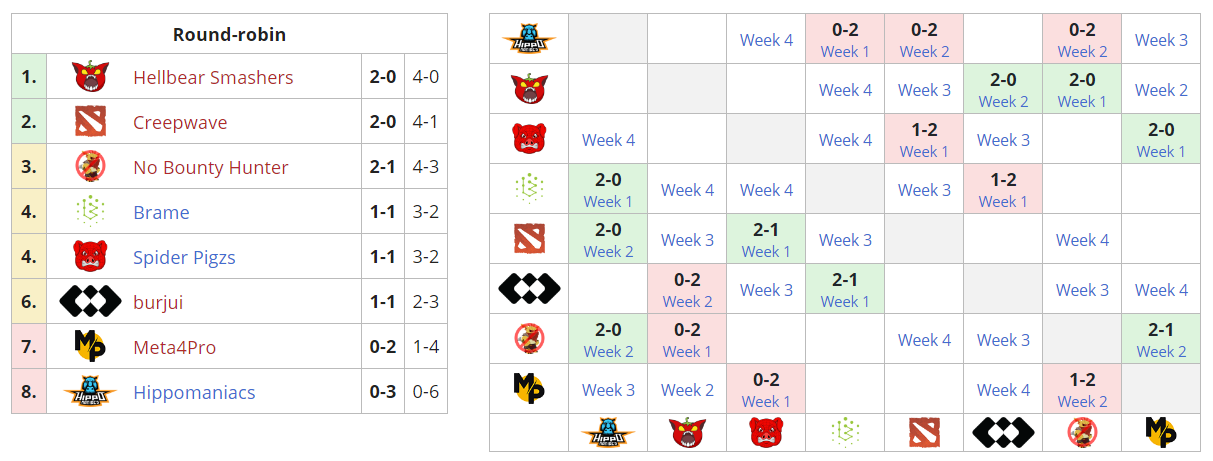Open the Hellbear Smashers team name link

[x=213, y=77]
